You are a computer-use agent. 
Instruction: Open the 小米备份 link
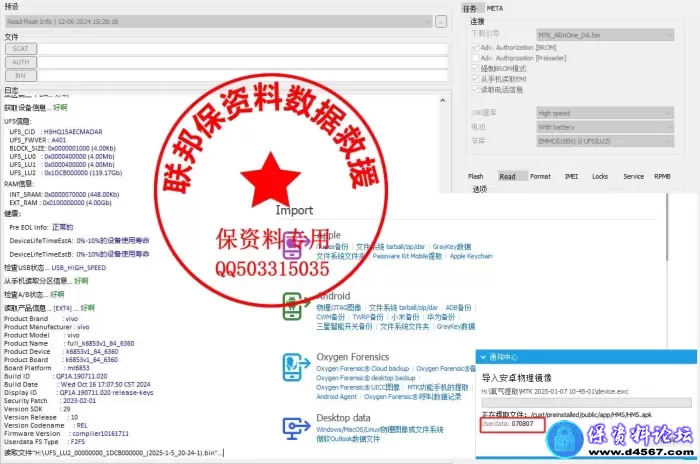[x=405, y=317]
